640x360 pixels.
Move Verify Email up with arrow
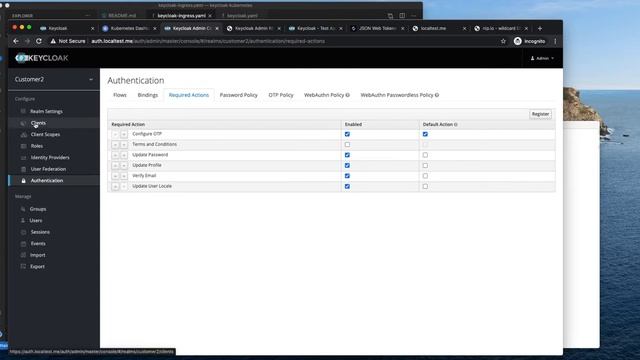point(116,176)
